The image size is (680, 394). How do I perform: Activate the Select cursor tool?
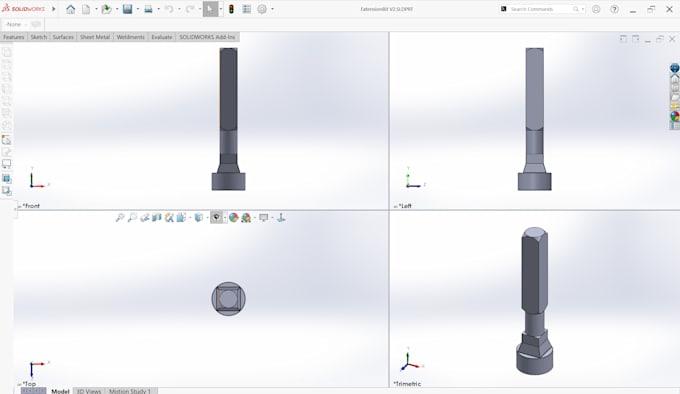[210, 9]
